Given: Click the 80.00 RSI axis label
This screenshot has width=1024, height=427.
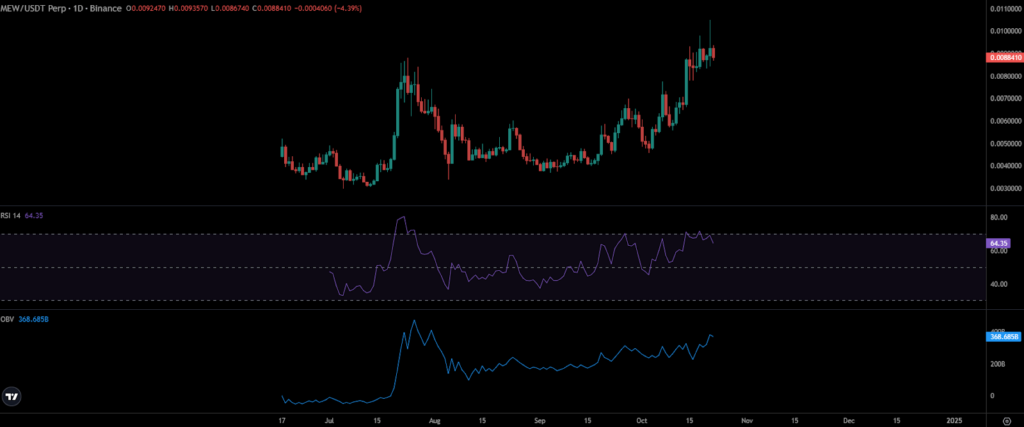Looking at the screenshot, I should coord(997,217).
